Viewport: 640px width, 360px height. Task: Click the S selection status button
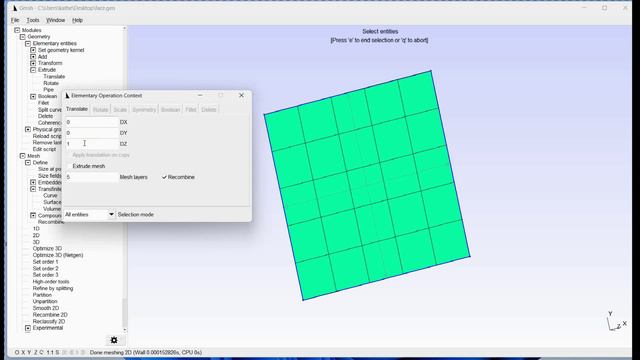(57, 352)
